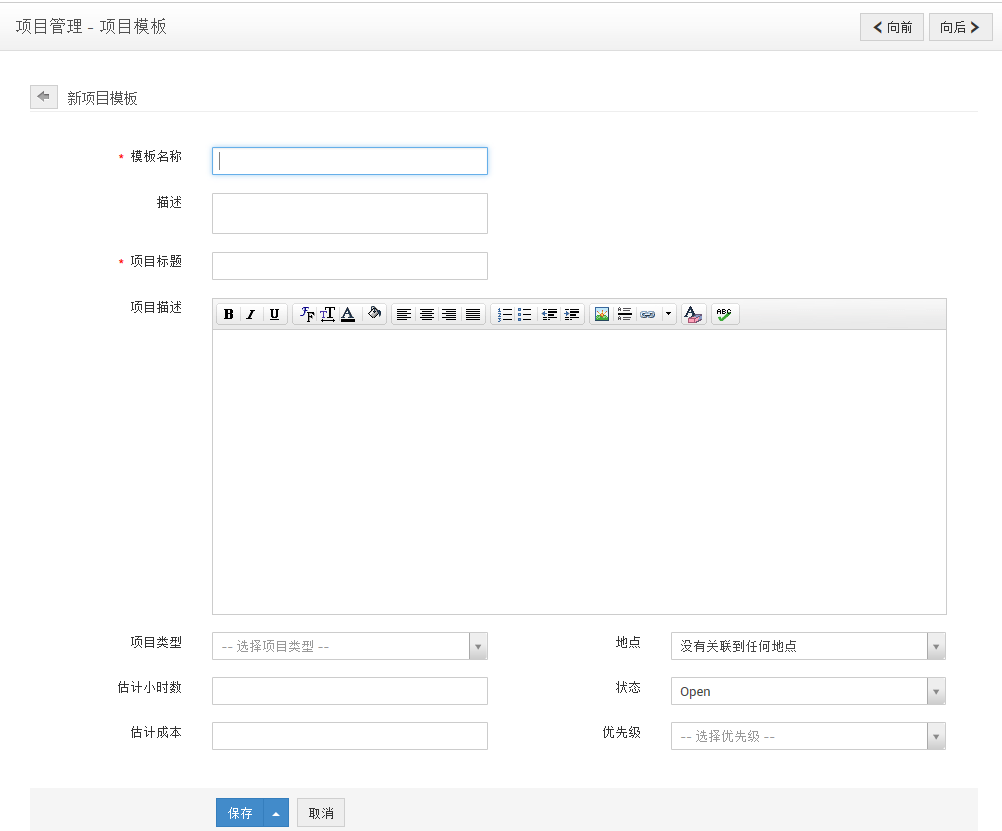Insert a numbered list
Image resolution: width=1002 pixels, height=831 pixels.
click(x=504, y=314)
